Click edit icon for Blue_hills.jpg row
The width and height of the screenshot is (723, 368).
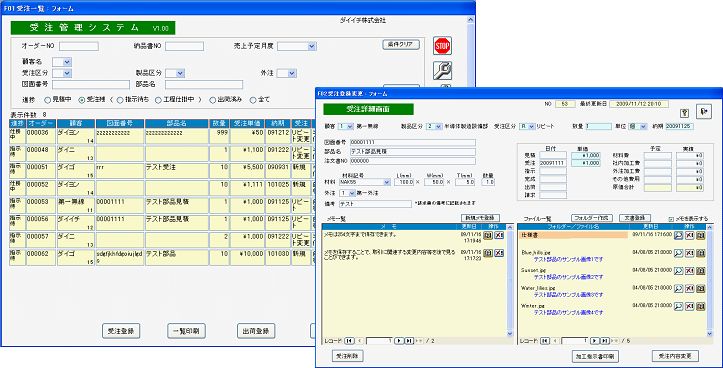[x=701, y=253]
